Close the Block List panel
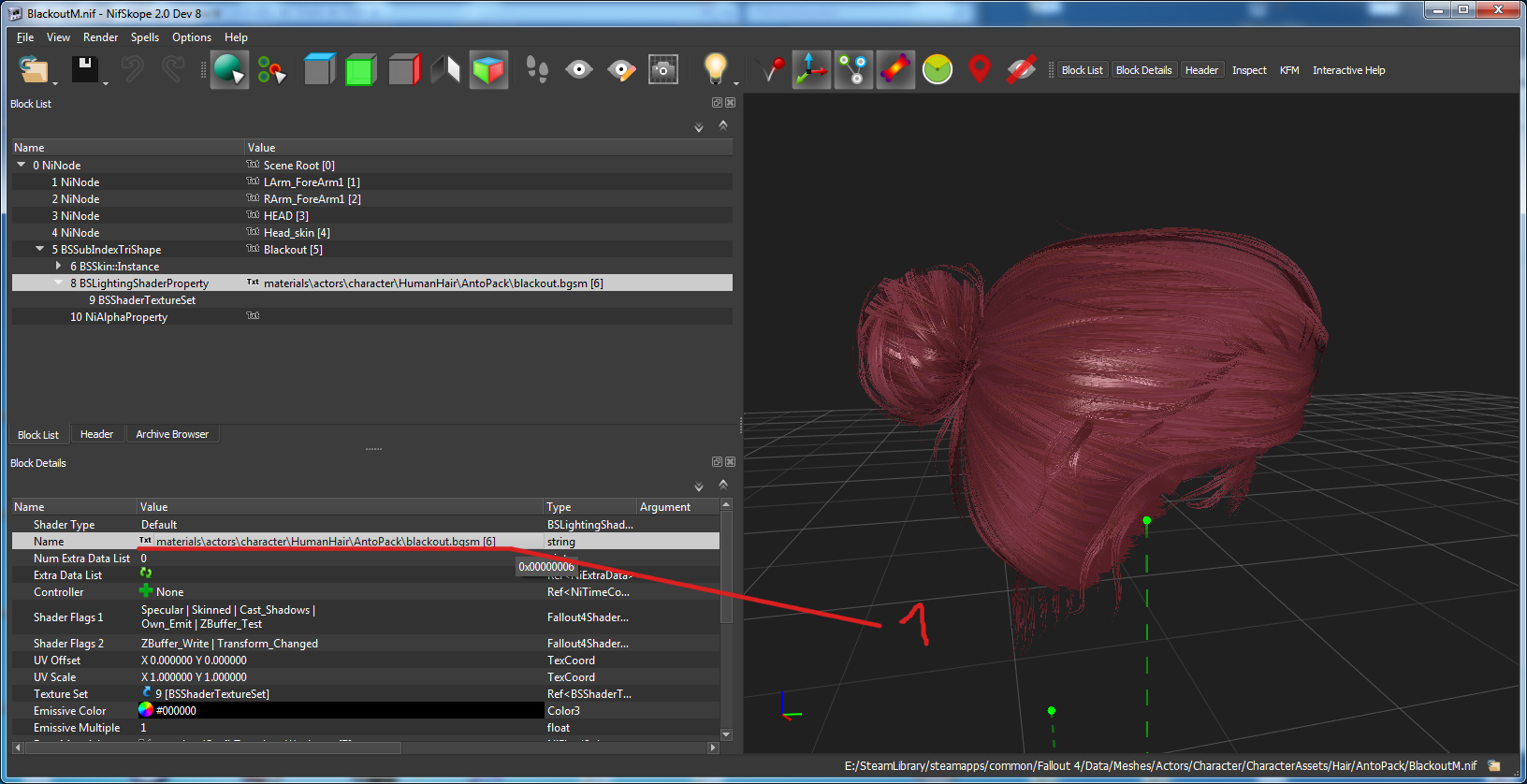The height and width of the screenshot is (784, 1527). coord(731,103)
